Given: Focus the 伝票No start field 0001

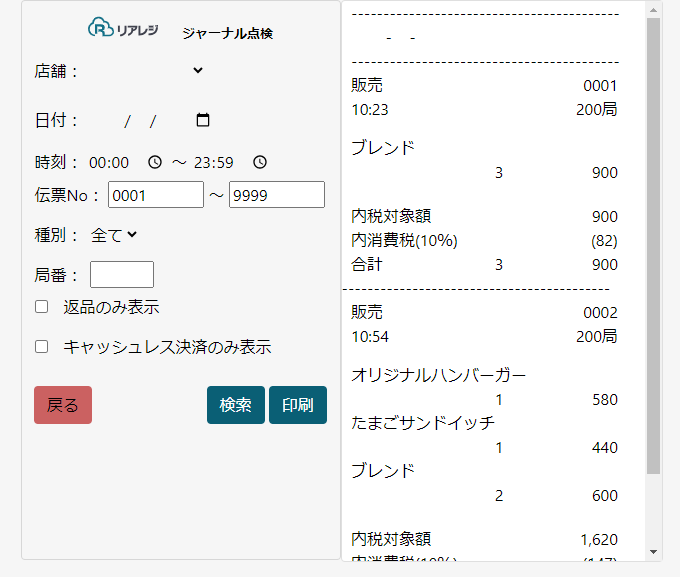Looking at the screenshot, I should pos(156,195).
